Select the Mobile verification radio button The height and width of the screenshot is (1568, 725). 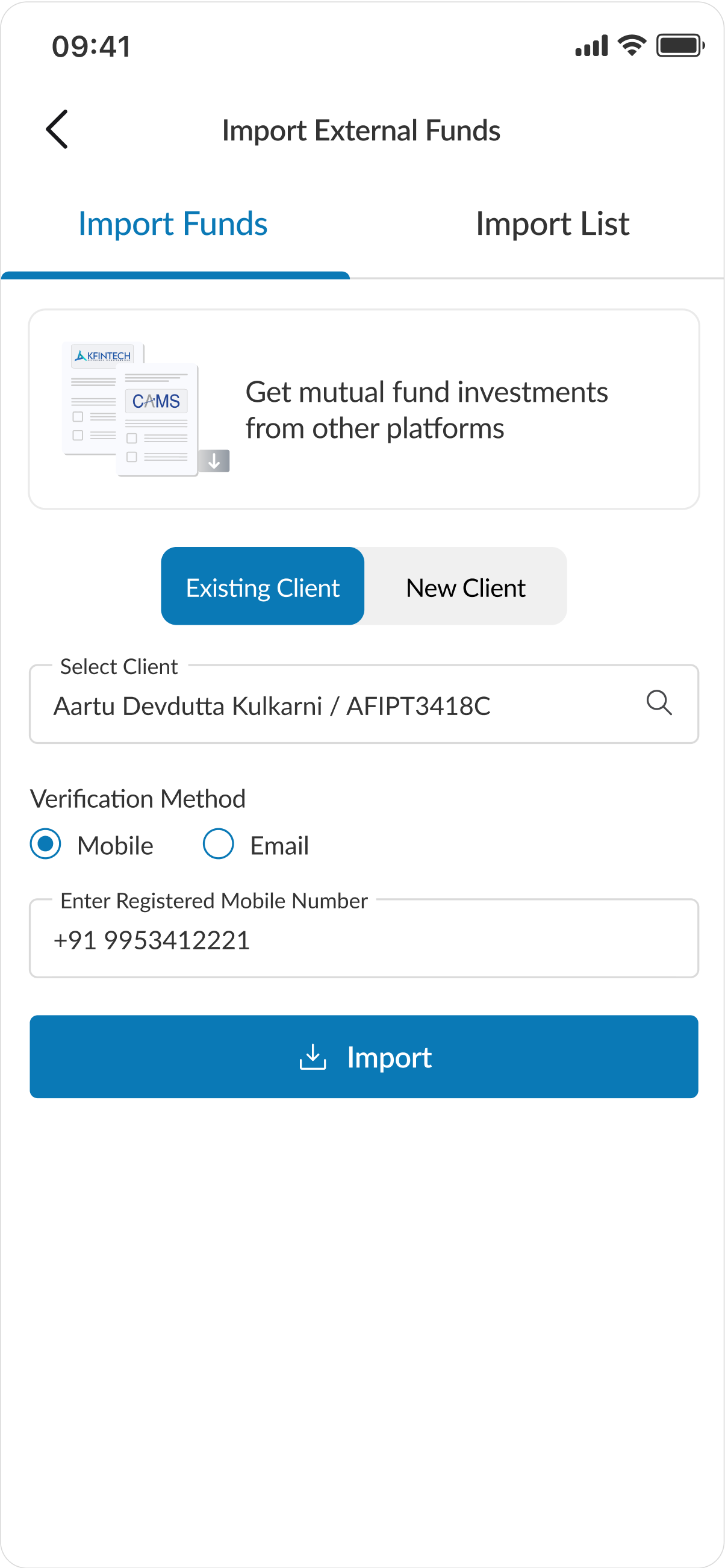coord(46,845)
